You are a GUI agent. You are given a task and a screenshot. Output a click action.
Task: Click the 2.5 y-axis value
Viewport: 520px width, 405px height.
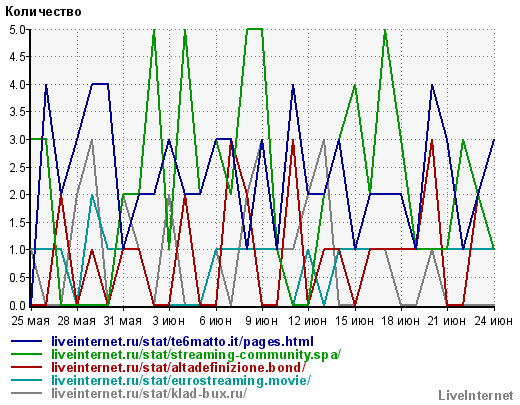pyautogui.click(x=17, y=167)
